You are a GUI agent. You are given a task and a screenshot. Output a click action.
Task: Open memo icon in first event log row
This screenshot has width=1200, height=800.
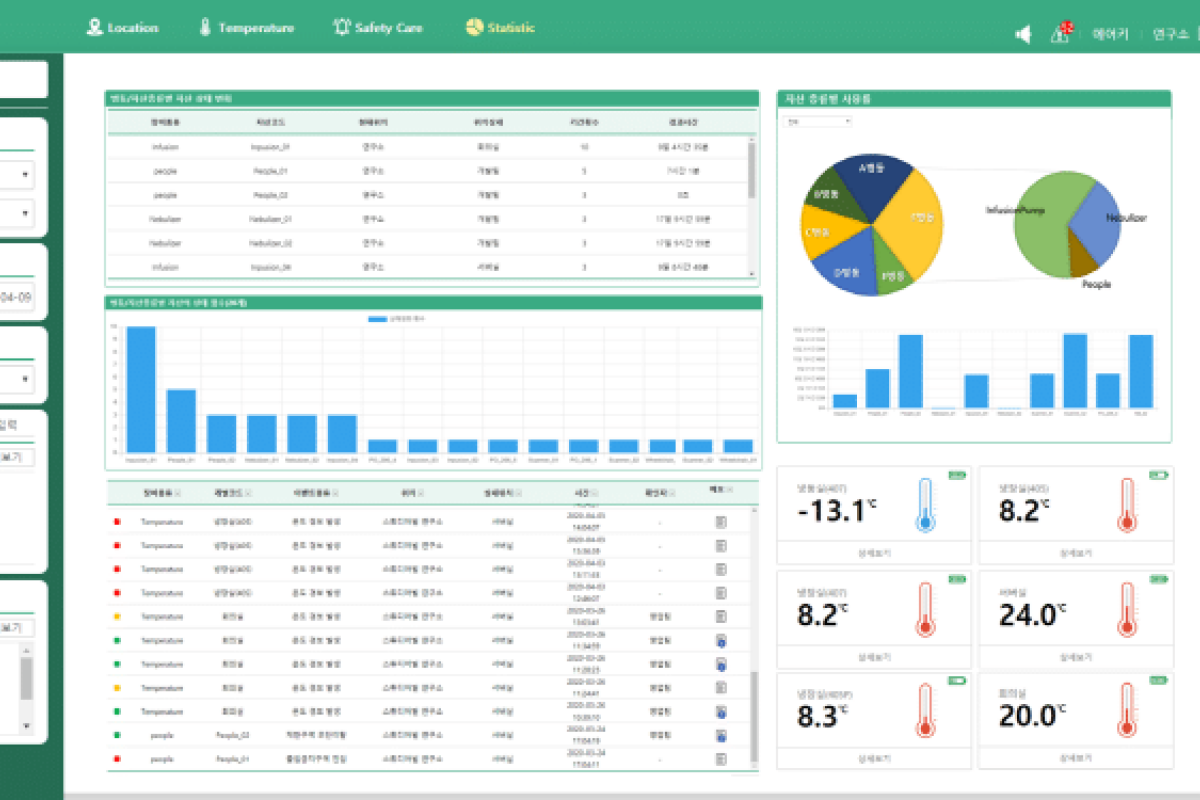pos(721,522)
